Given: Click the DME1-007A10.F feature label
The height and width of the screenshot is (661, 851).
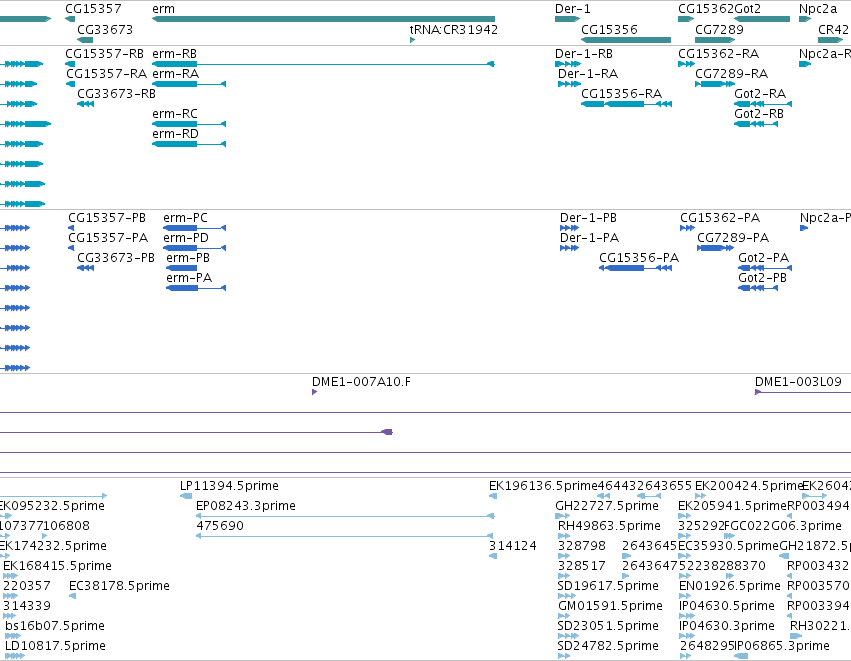Looking at the screenshot, I should [361, 382].
